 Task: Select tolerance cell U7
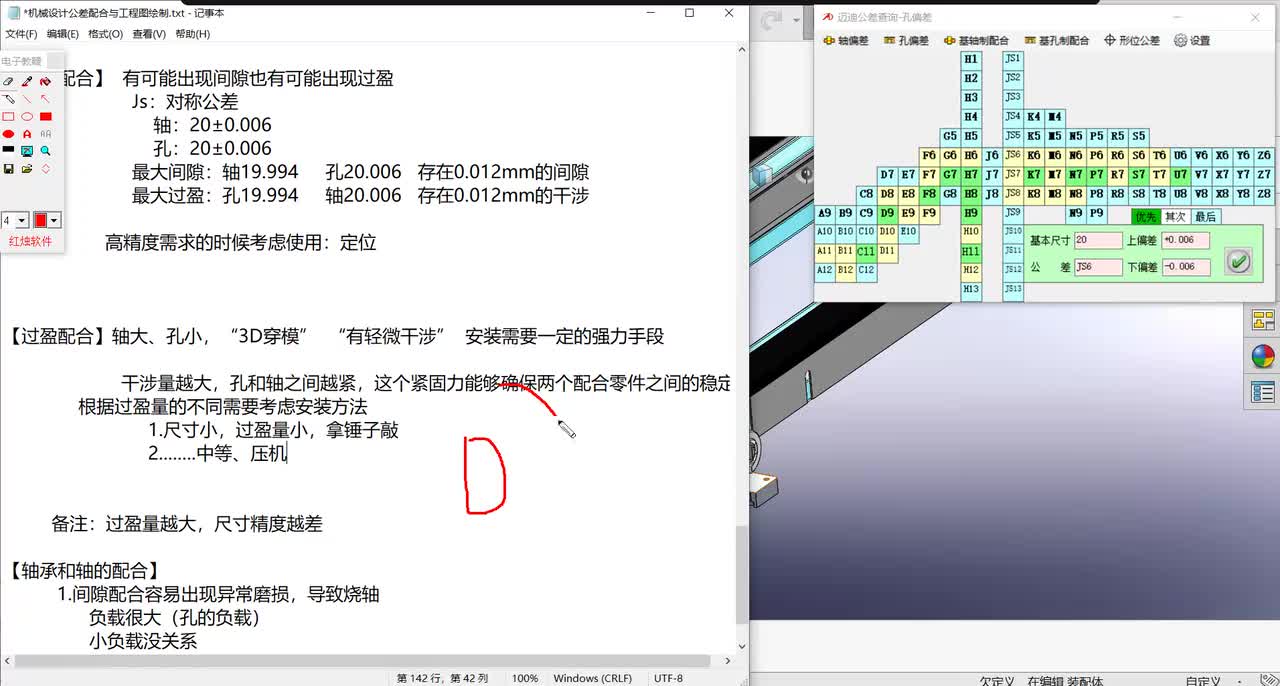tap(1180, 174)
